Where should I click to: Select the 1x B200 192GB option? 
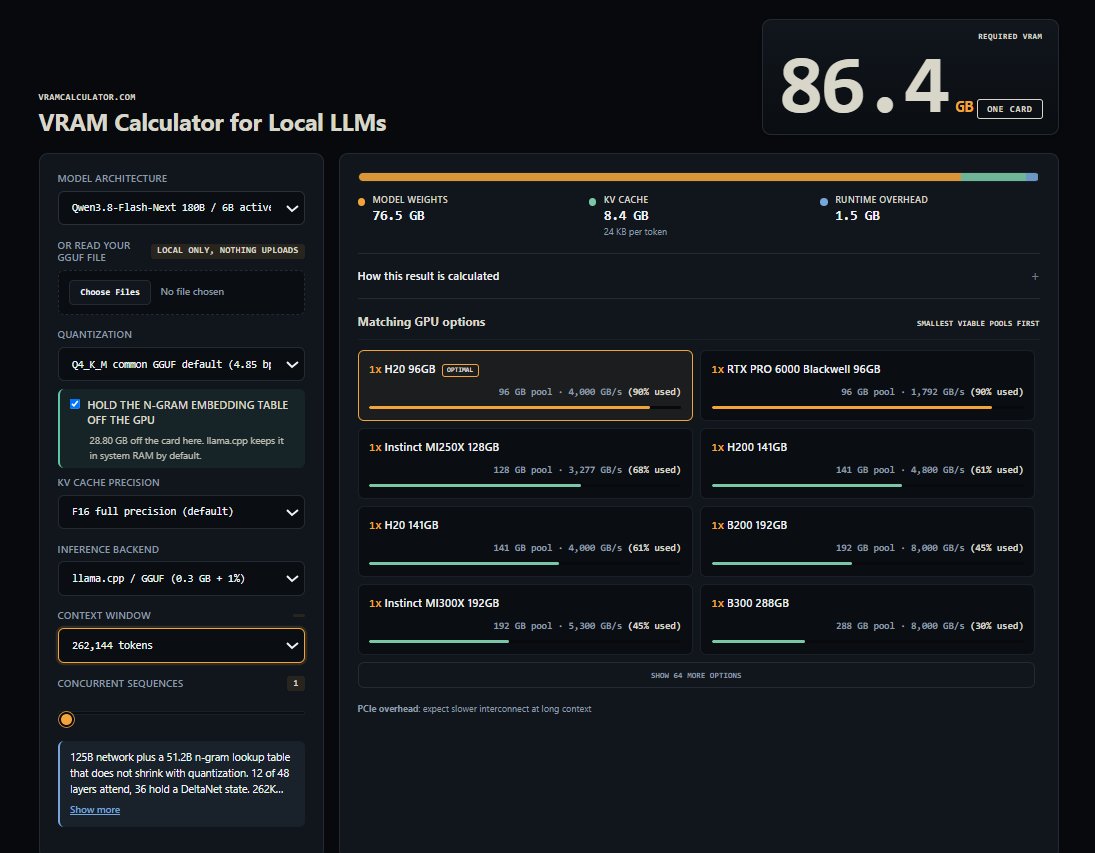tap(867, 541)
